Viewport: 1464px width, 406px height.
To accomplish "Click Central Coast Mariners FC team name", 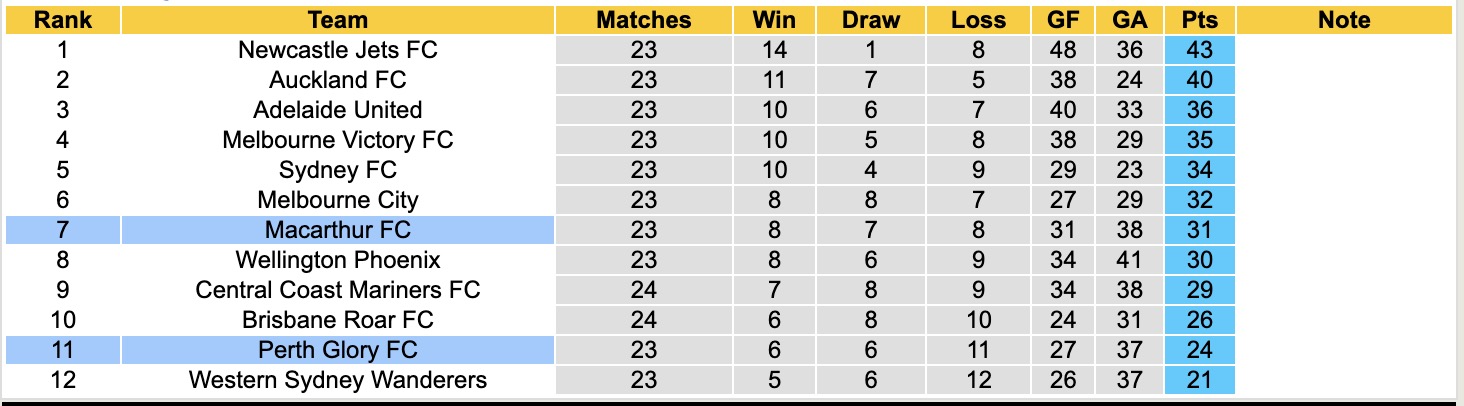I will [338, 290].
